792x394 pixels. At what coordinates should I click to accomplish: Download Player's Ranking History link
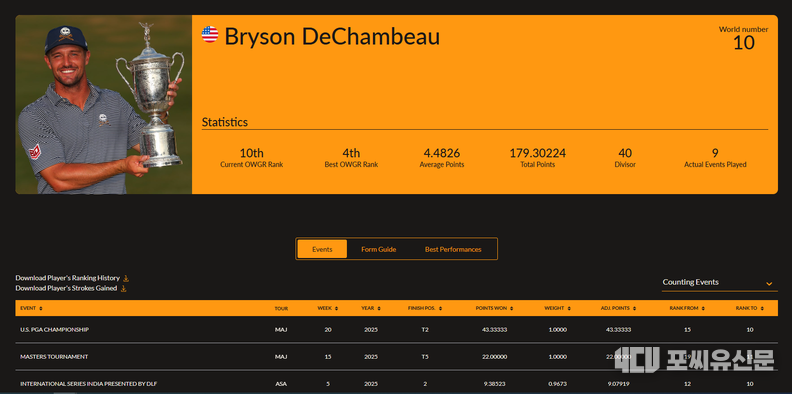68,278
